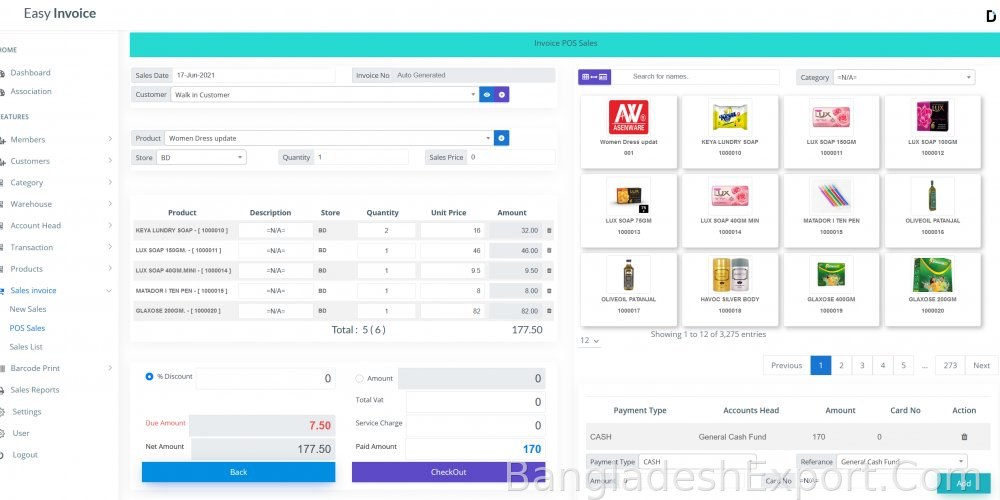Viewport: 1000px width, 500px height.
Task: Click the "Showing 1 to 12 of 3,275 entries" text
Action: tap(708, 334)
